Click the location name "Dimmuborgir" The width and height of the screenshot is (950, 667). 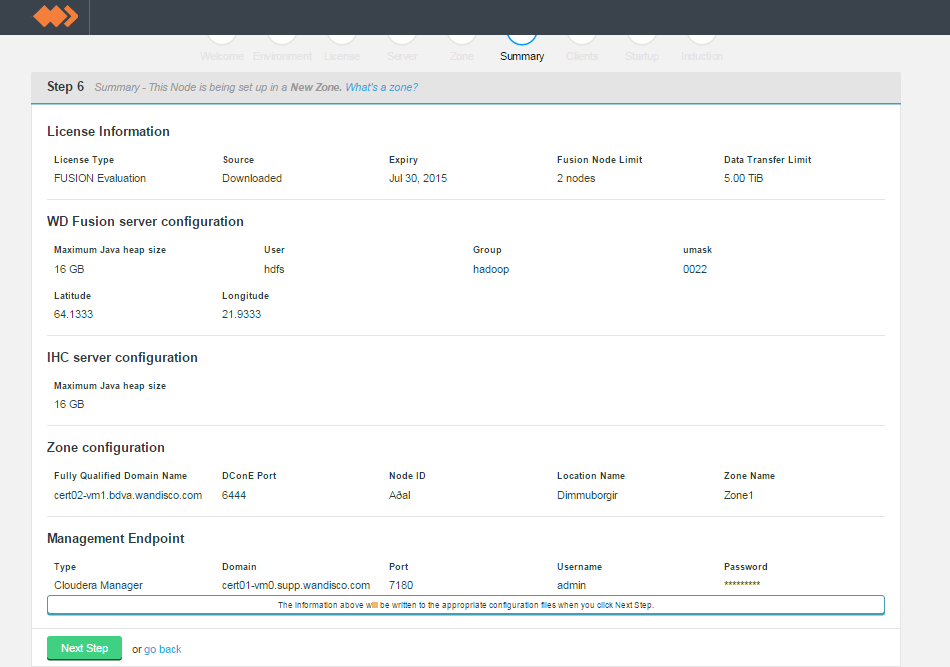[x=587, y=495]
